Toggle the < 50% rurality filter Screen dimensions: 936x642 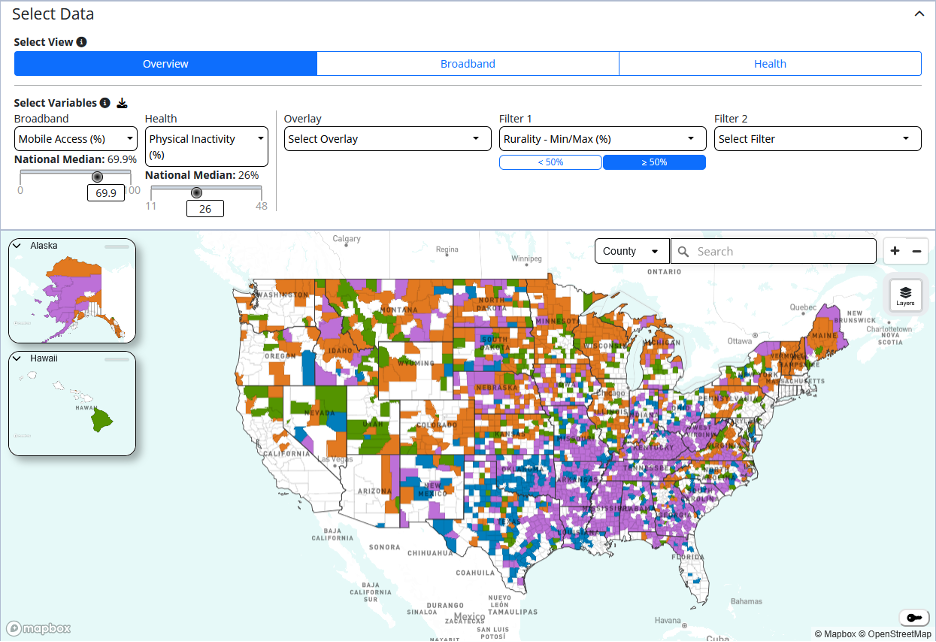click(550, 162)
